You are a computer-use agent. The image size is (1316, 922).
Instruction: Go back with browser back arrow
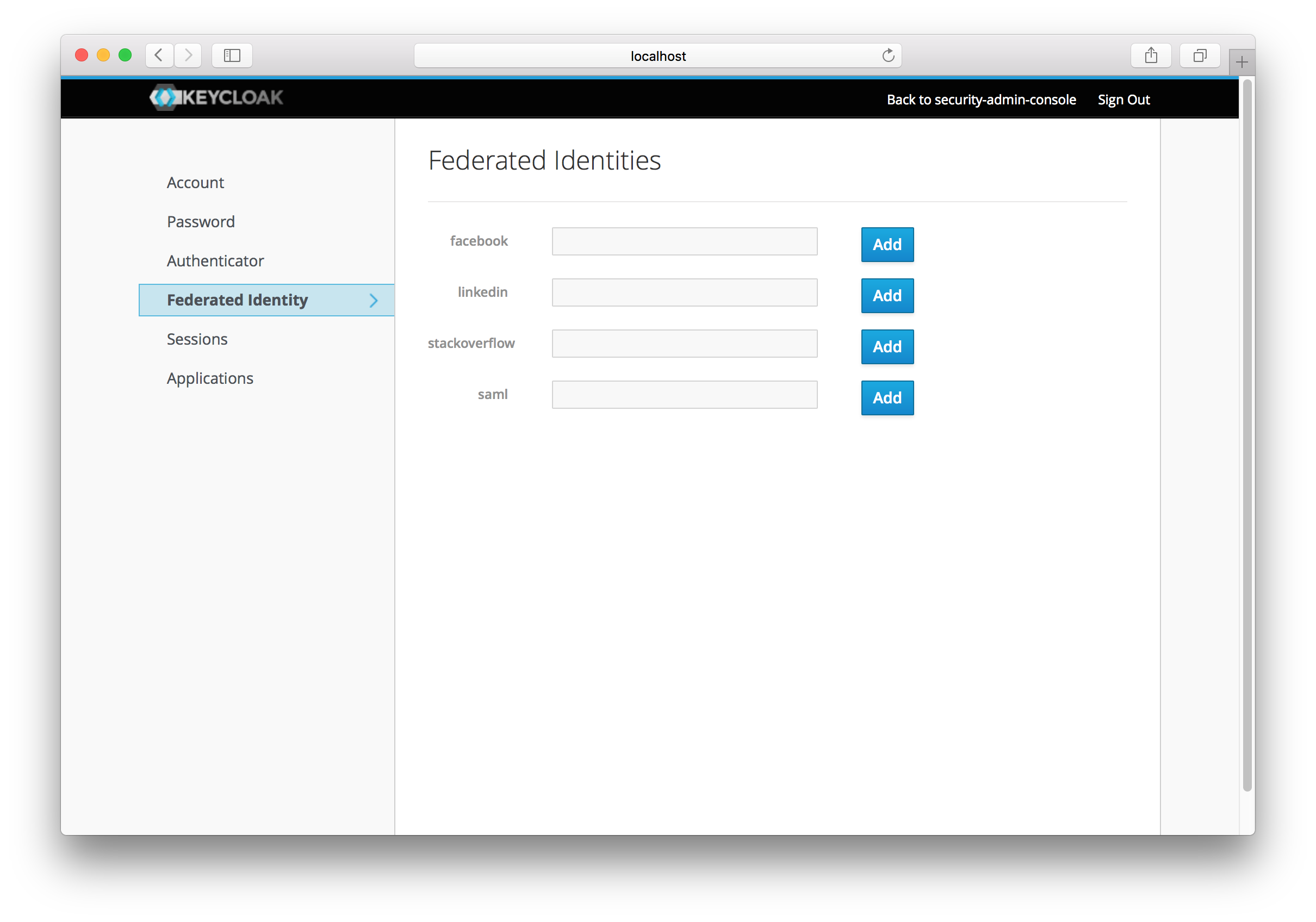(159, 55)
